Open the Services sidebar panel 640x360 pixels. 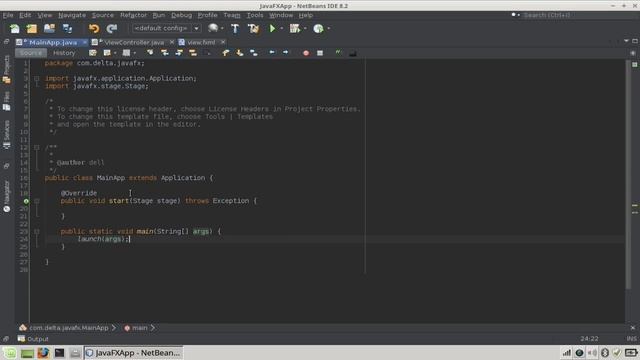[x=7, y=134]
